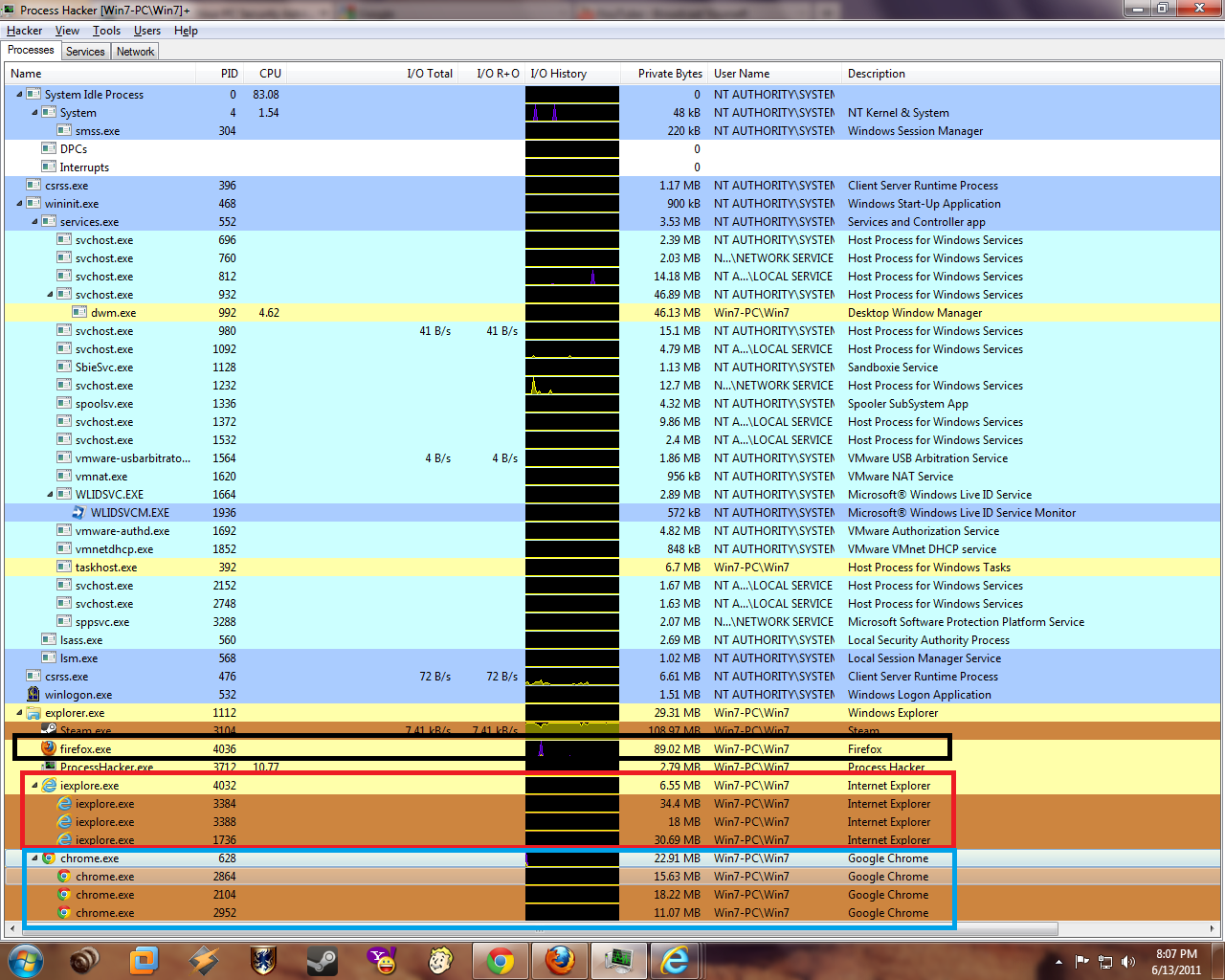Select the SbieSvc.exe process row
The width and height of the screenshot is (1225, 980).
[612, 367]
